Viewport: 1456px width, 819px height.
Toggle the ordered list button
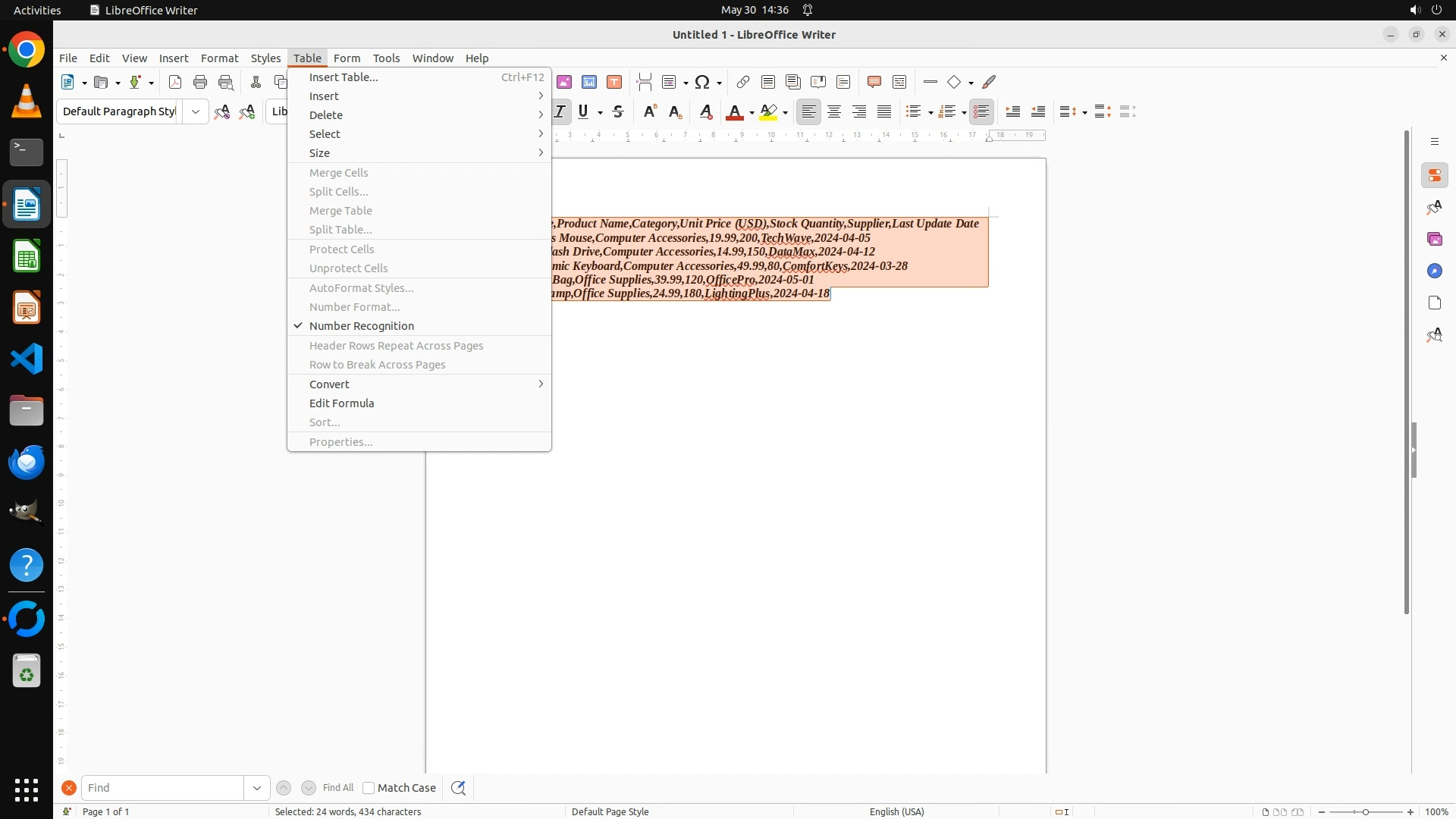[946, 112]
